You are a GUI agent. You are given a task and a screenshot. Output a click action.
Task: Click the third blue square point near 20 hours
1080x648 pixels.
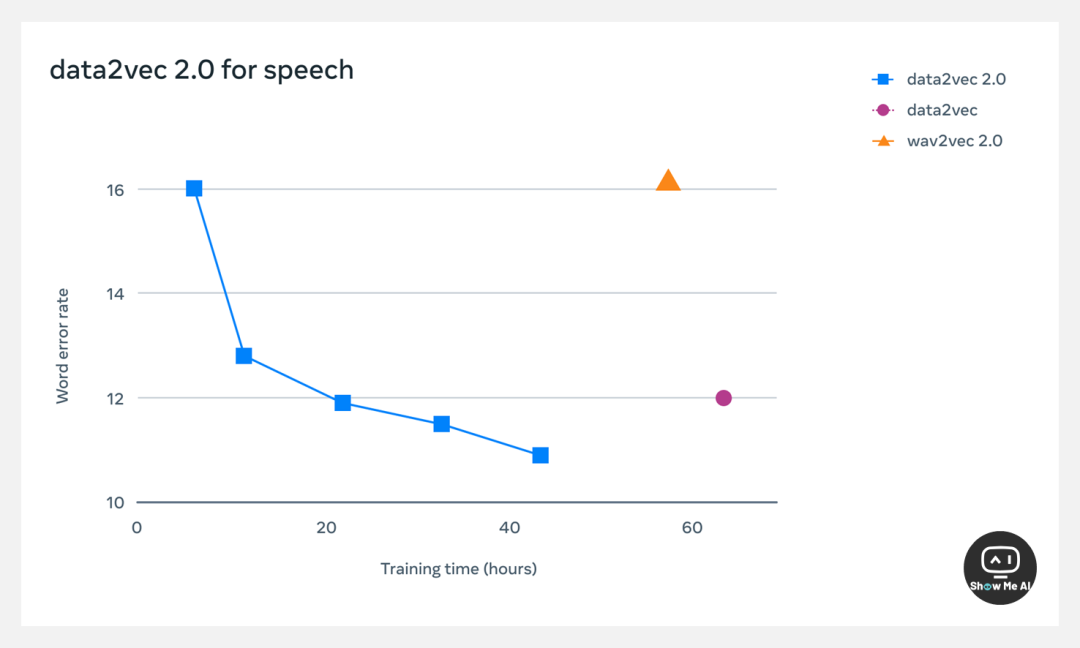[343, 403]
